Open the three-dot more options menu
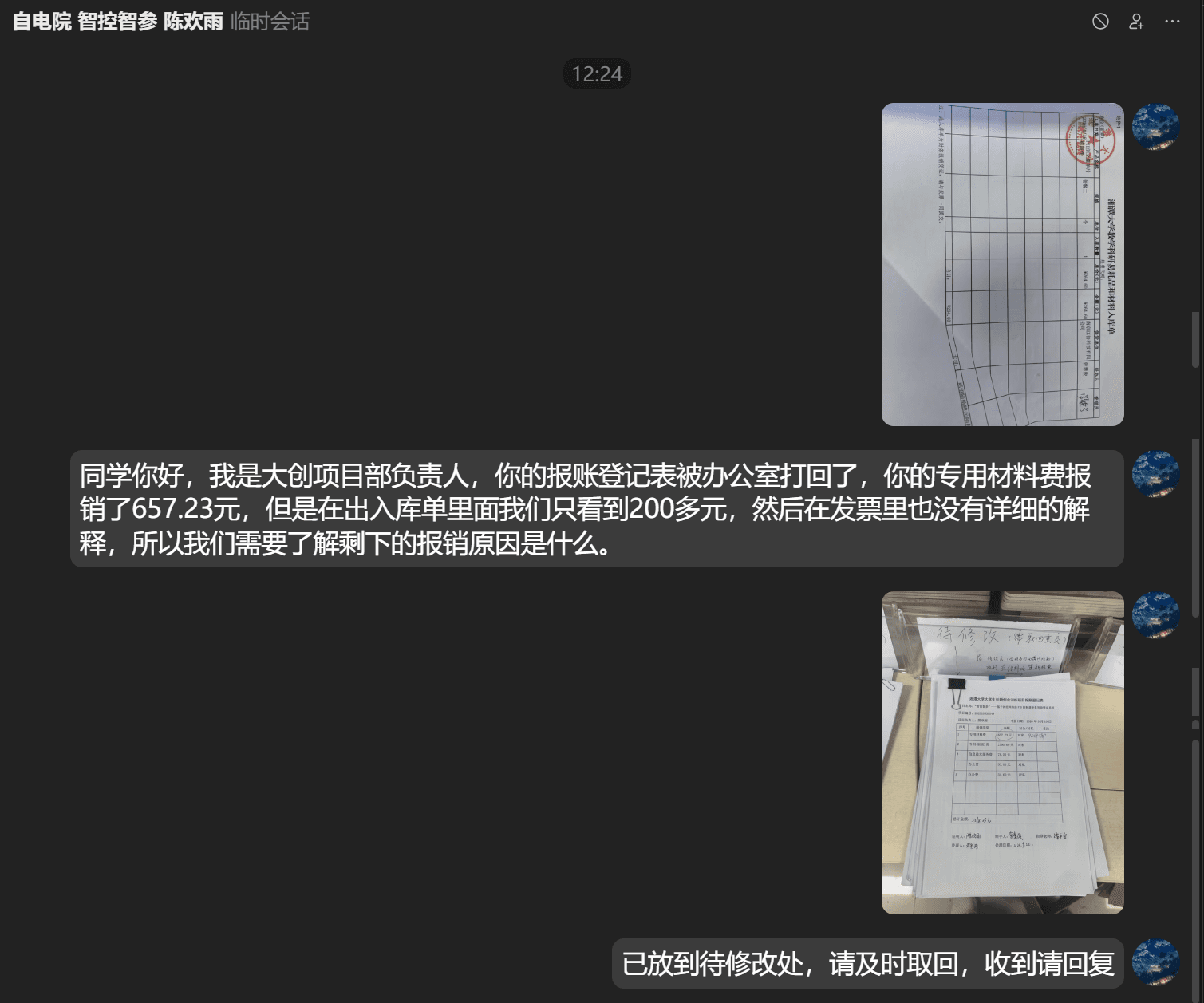 1172,22
